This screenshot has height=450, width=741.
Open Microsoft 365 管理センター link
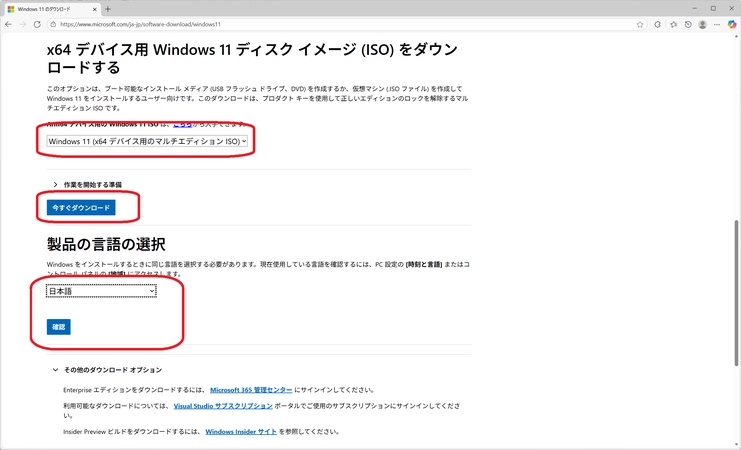(x=251, y=390)
